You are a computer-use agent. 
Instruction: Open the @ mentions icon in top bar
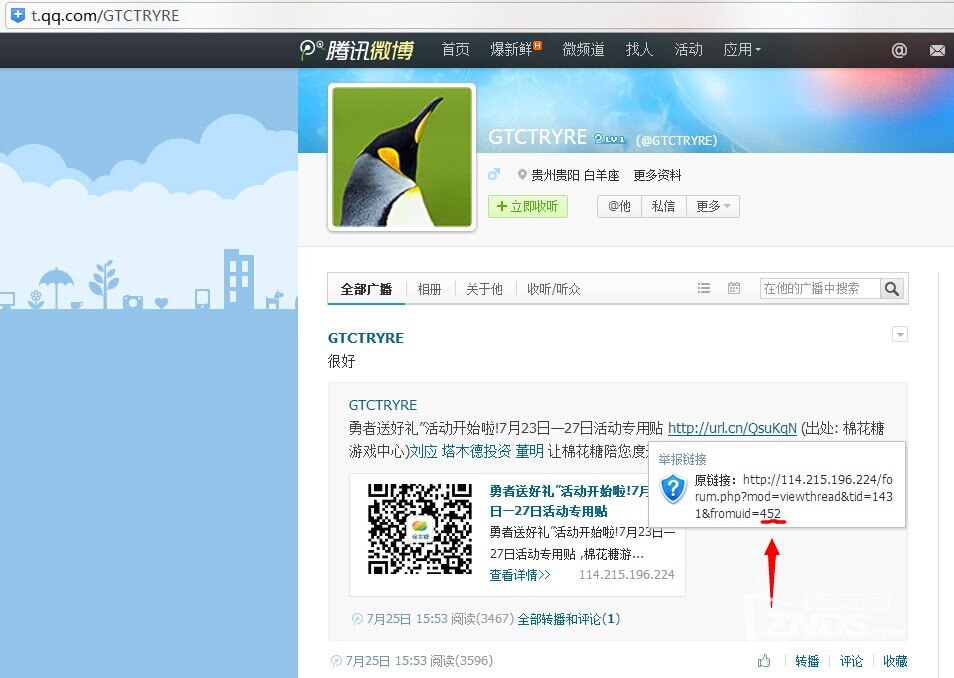(x=899, y=50)
